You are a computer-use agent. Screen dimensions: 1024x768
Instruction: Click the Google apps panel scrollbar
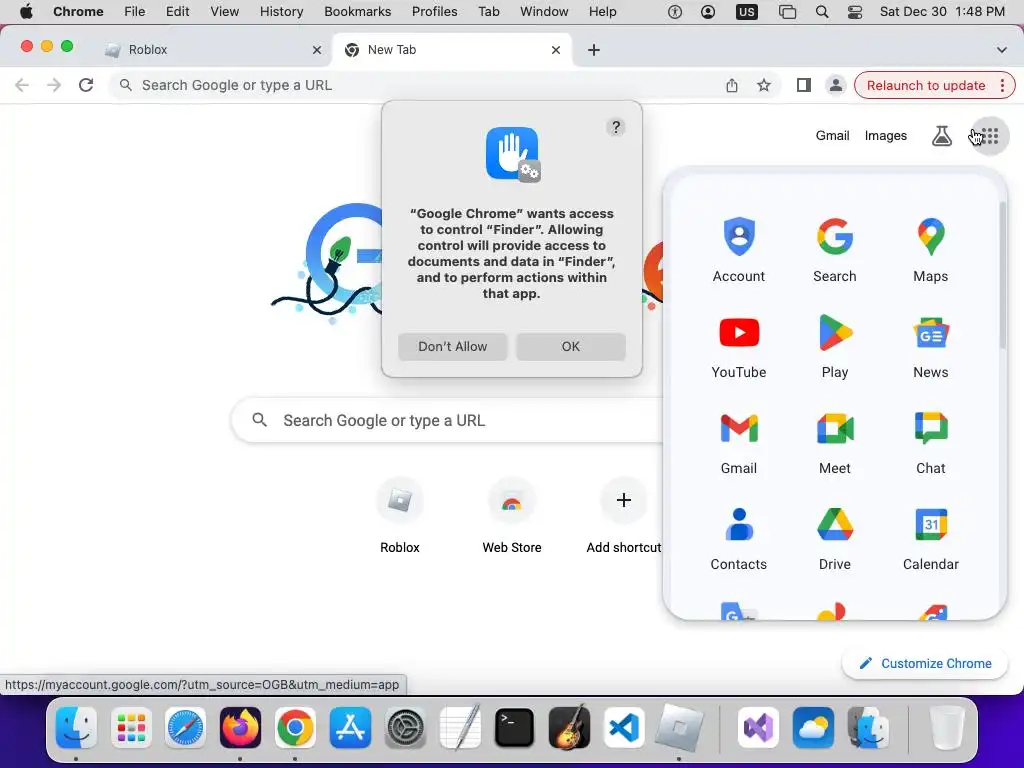[x=1002, y=274]
